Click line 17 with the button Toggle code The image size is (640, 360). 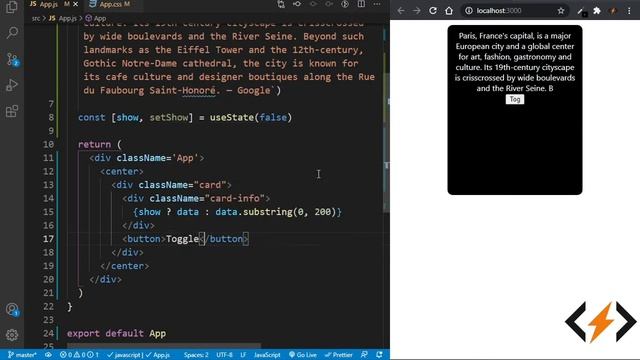point(185,239)
